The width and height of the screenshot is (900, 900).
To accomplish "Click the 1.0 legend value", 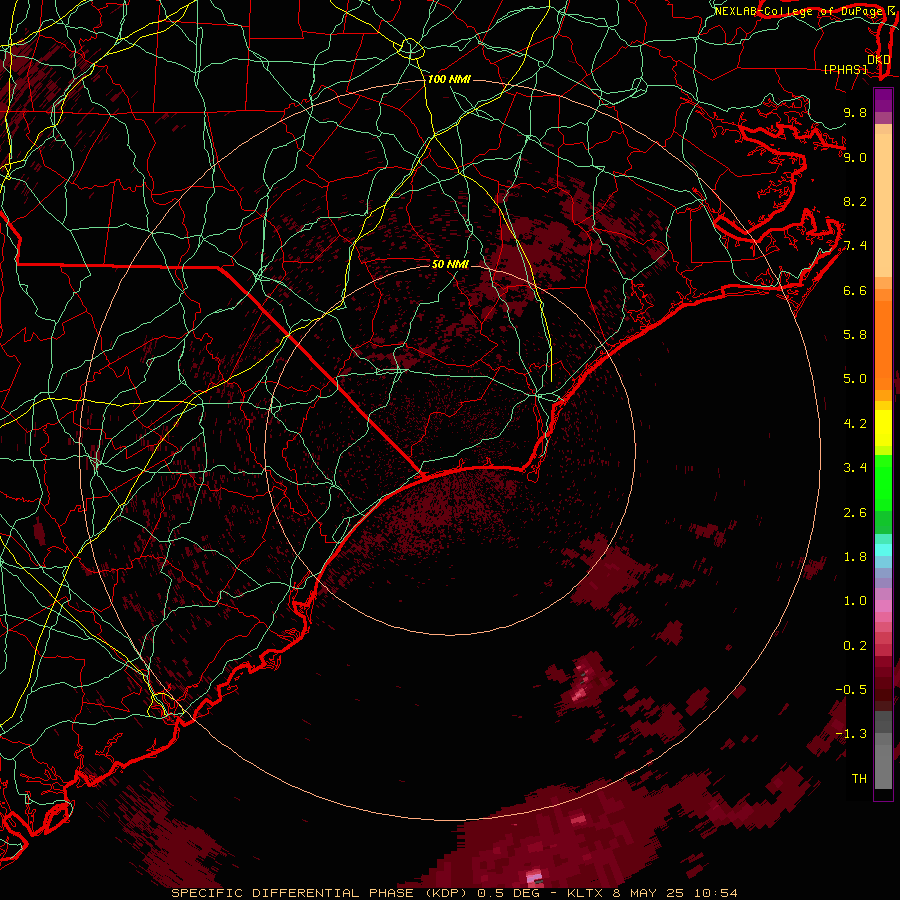I will coord(855,601).
